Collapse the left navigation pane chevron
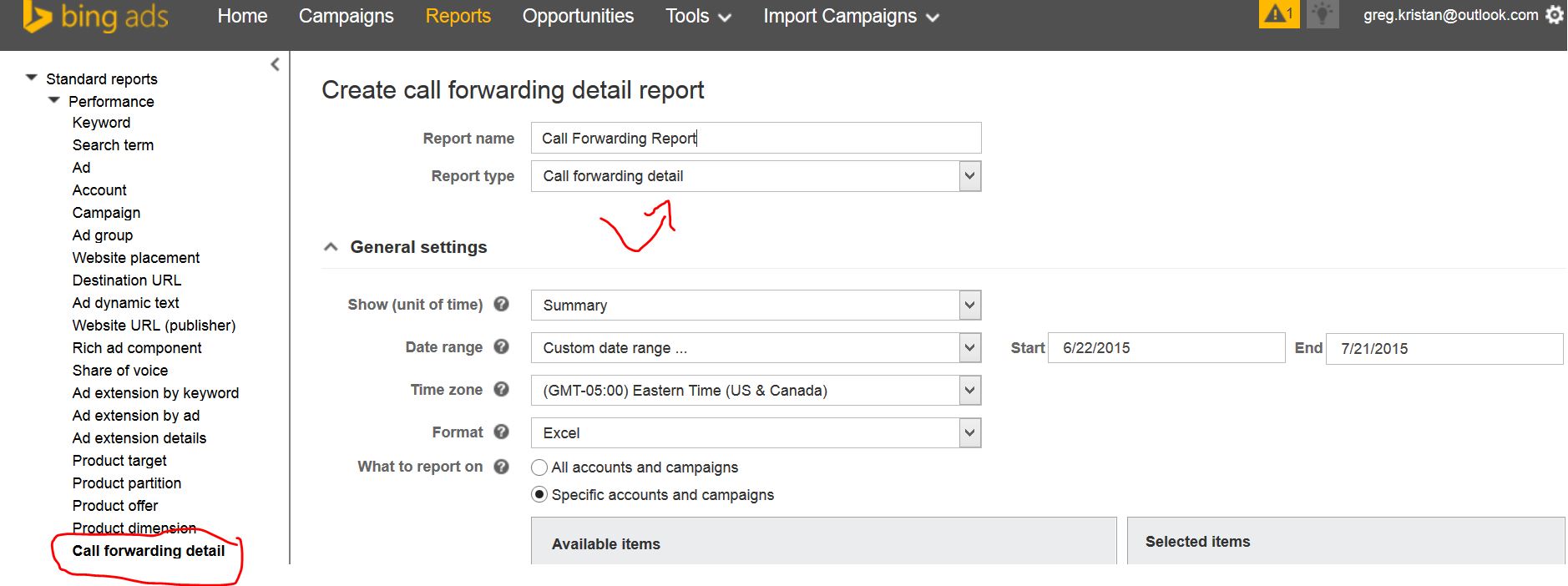Screen dimensions: 1568x586 [275, 64]
